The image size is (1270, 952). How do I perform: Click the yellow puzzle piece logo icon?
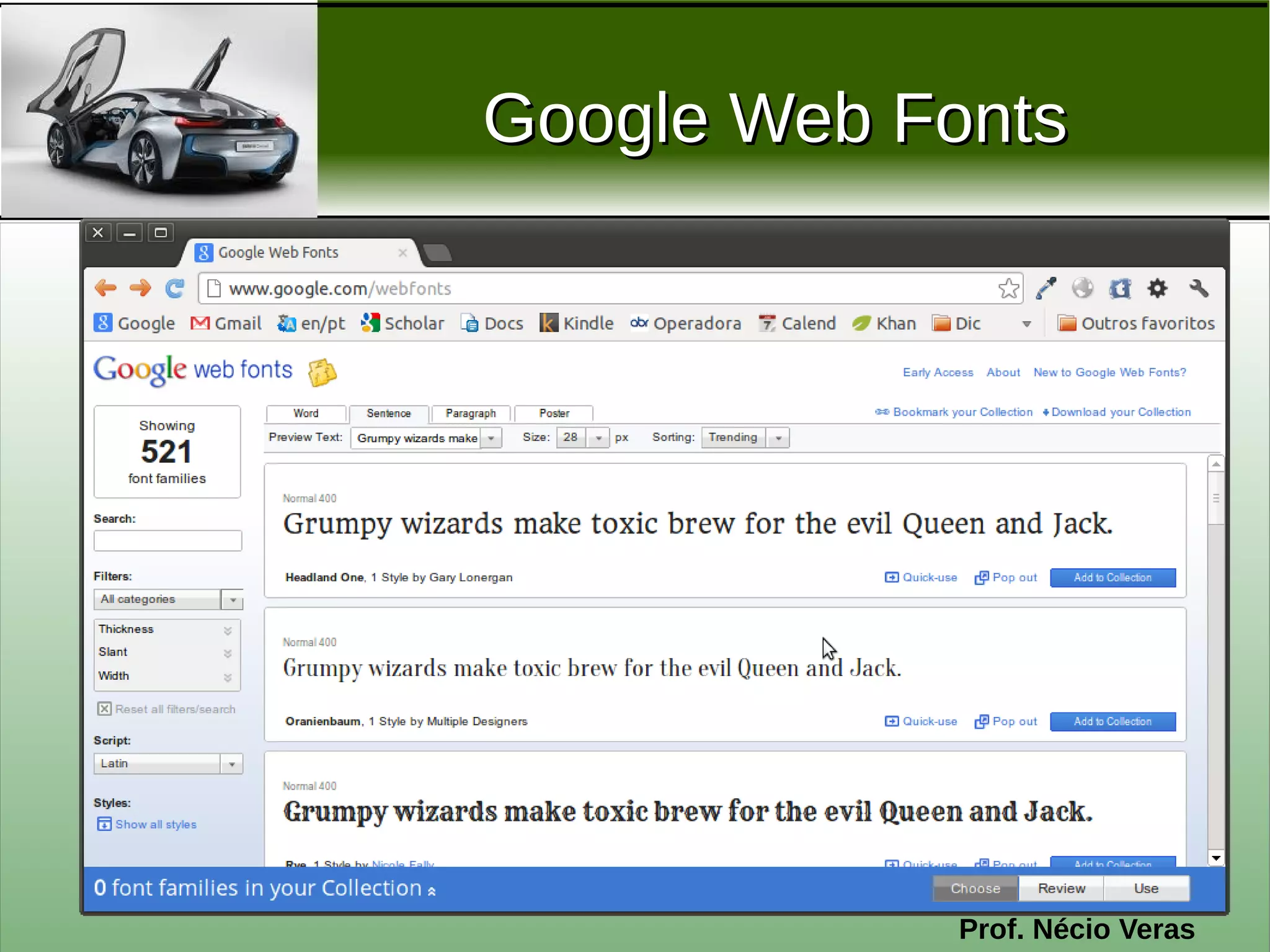(x=322, y=372)
